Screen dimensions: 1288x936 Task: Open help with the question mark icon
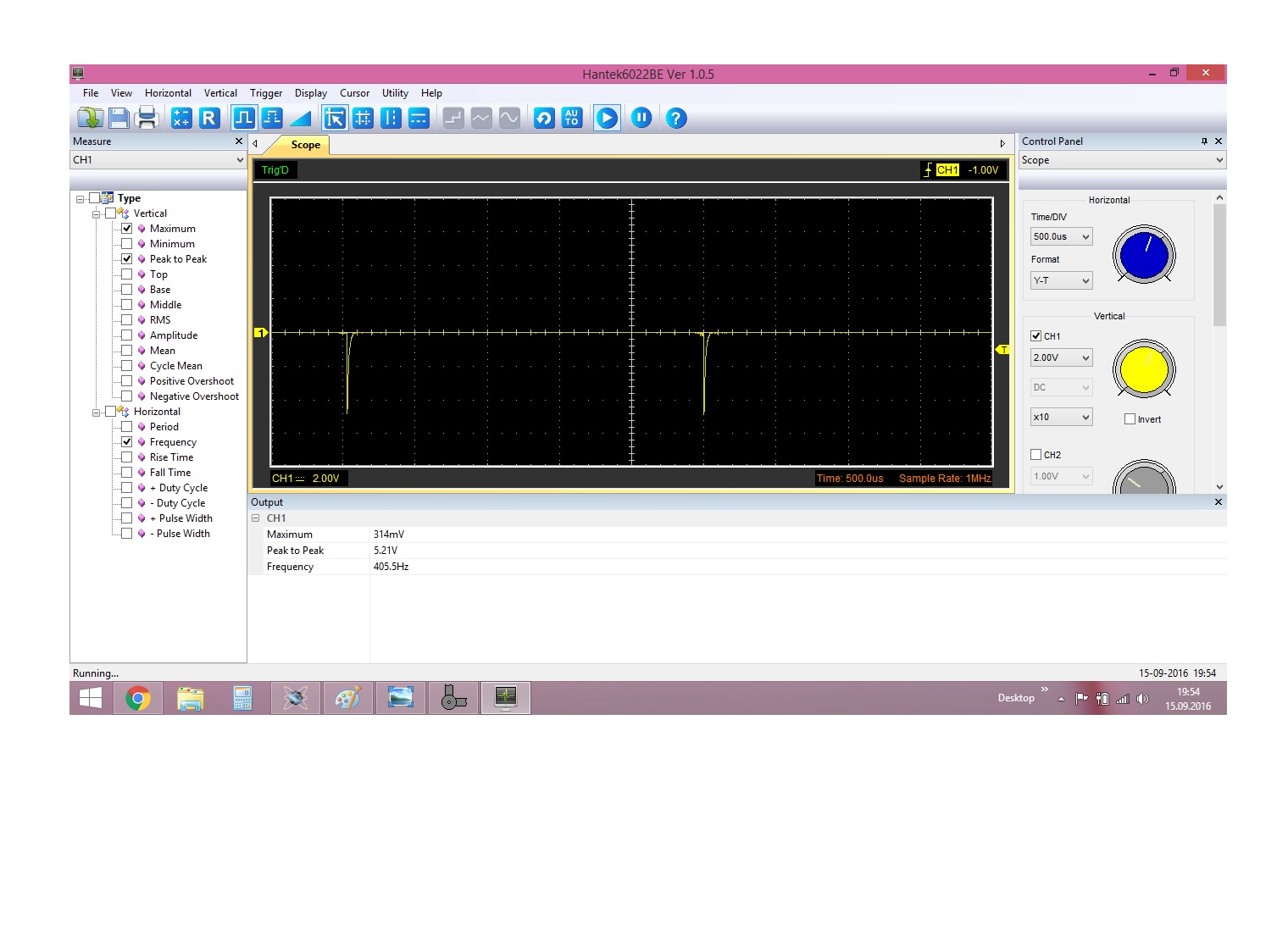coord(675,119)
